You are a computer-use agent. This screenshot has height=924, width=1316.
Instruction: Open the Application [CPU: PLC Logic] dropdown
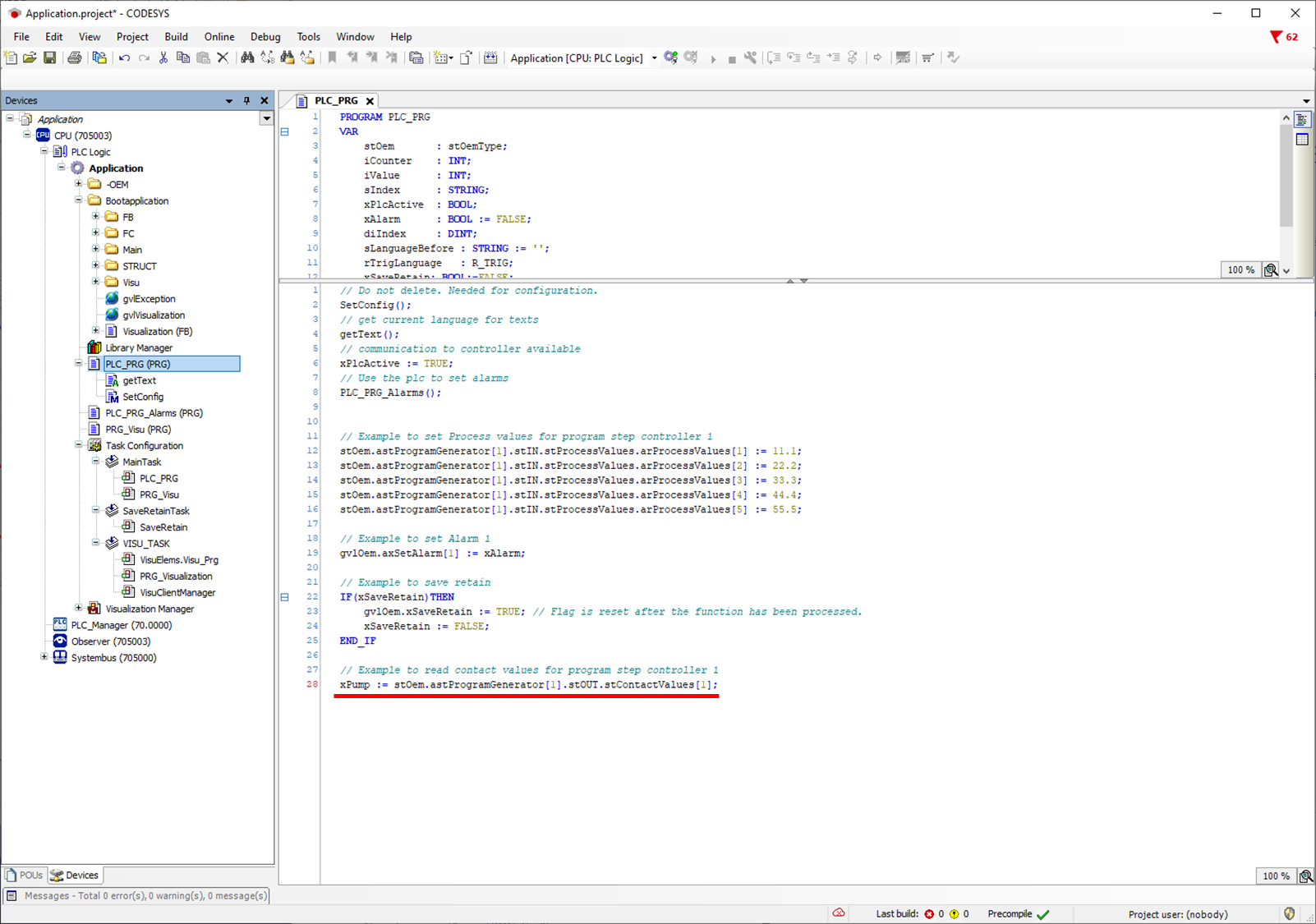(654, 58)
